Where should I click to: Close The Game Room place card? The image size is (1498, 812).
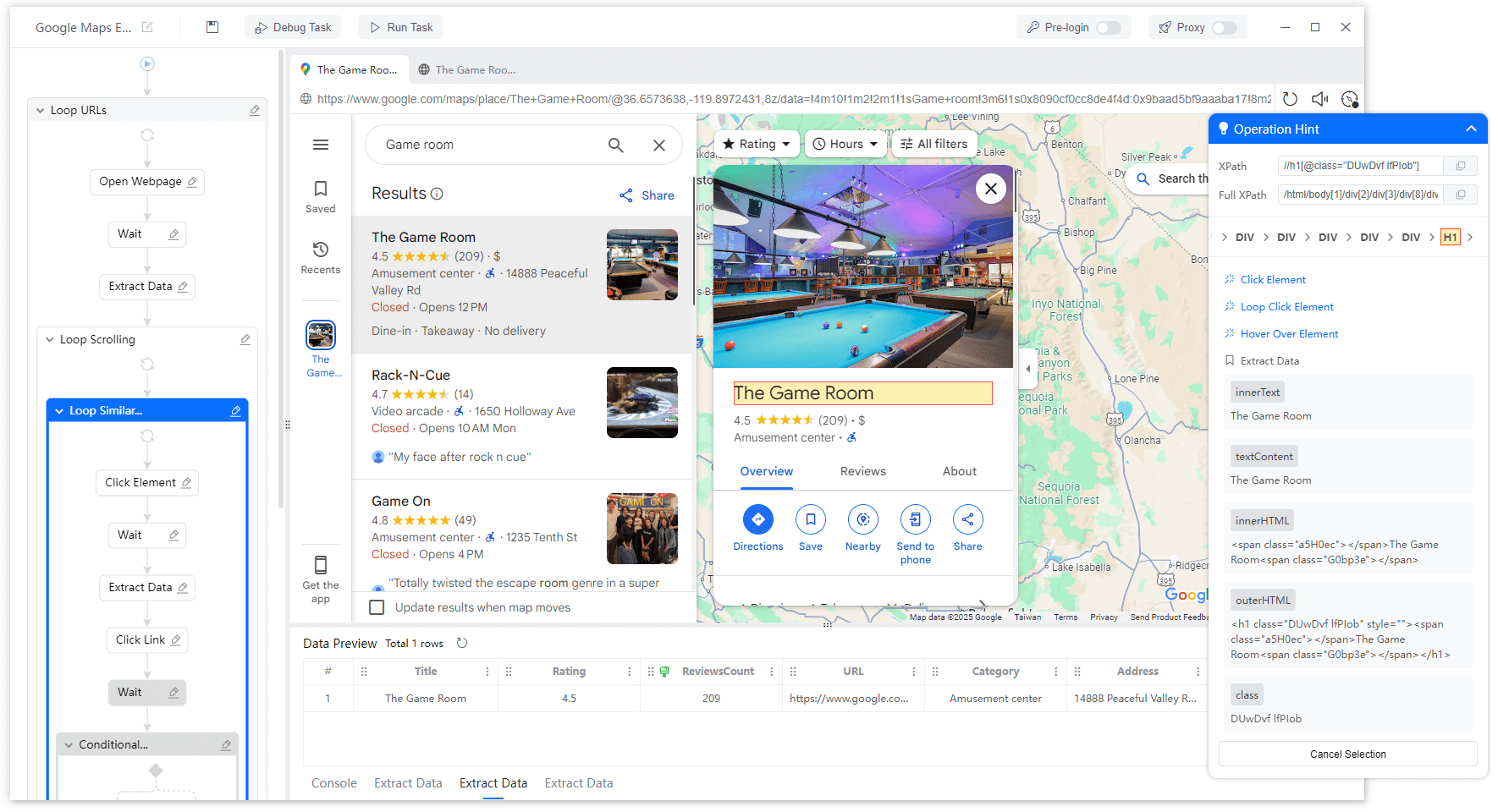pyautogui.click(x=991, y=189)
